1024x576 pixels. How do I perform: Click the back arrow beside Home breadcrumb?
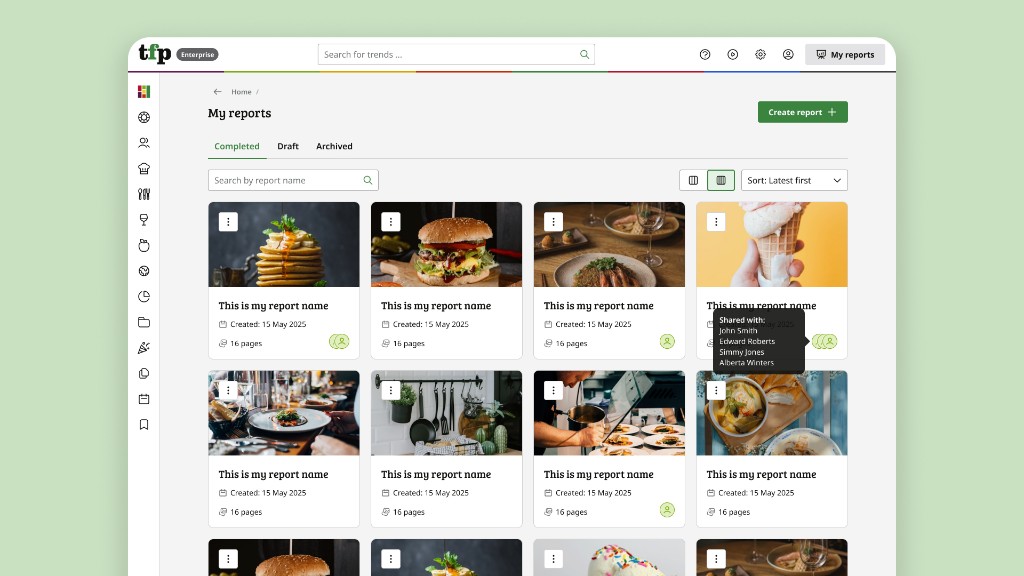tap(217, 92)
